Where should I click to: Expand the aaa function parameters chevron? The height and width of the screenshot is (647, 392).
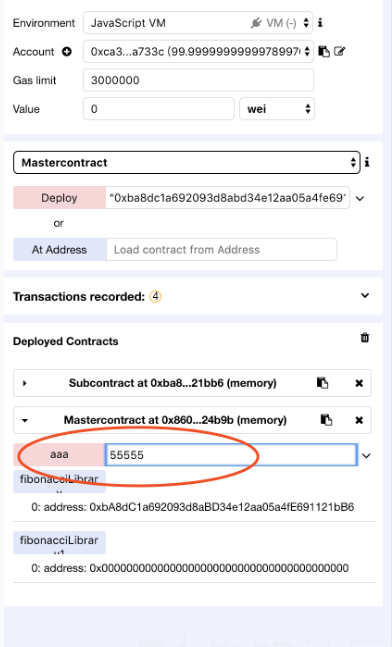click(366, 456)
